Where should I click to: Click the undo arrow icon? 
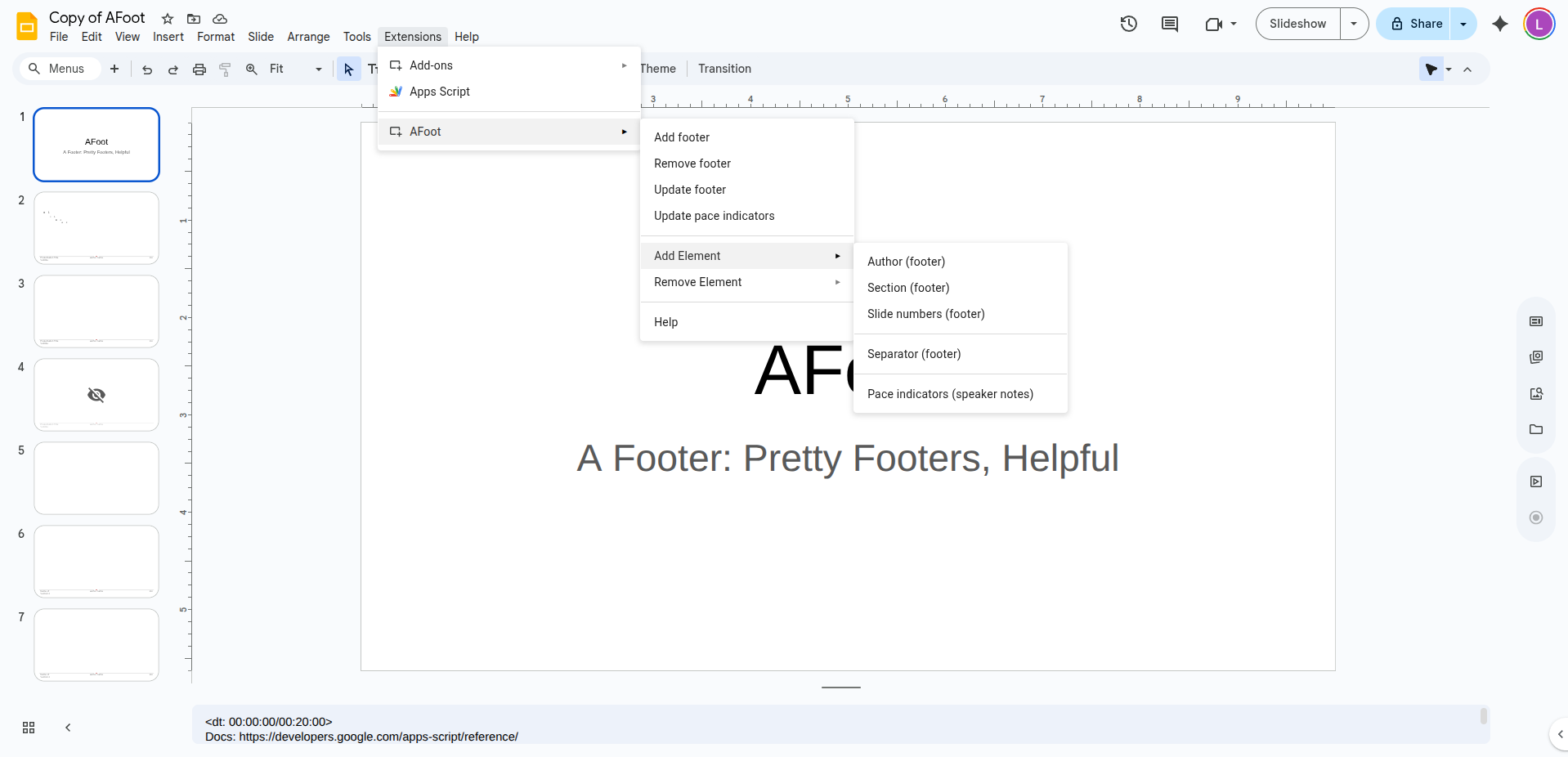147,69
